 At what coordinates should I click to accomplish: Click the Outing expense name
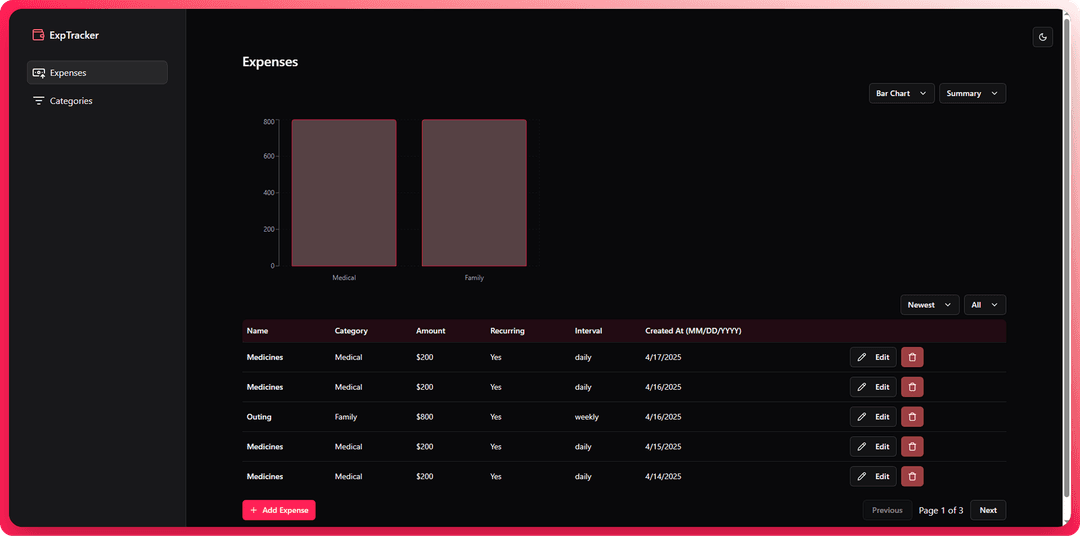pyautogui.click(x=259, y=417)
